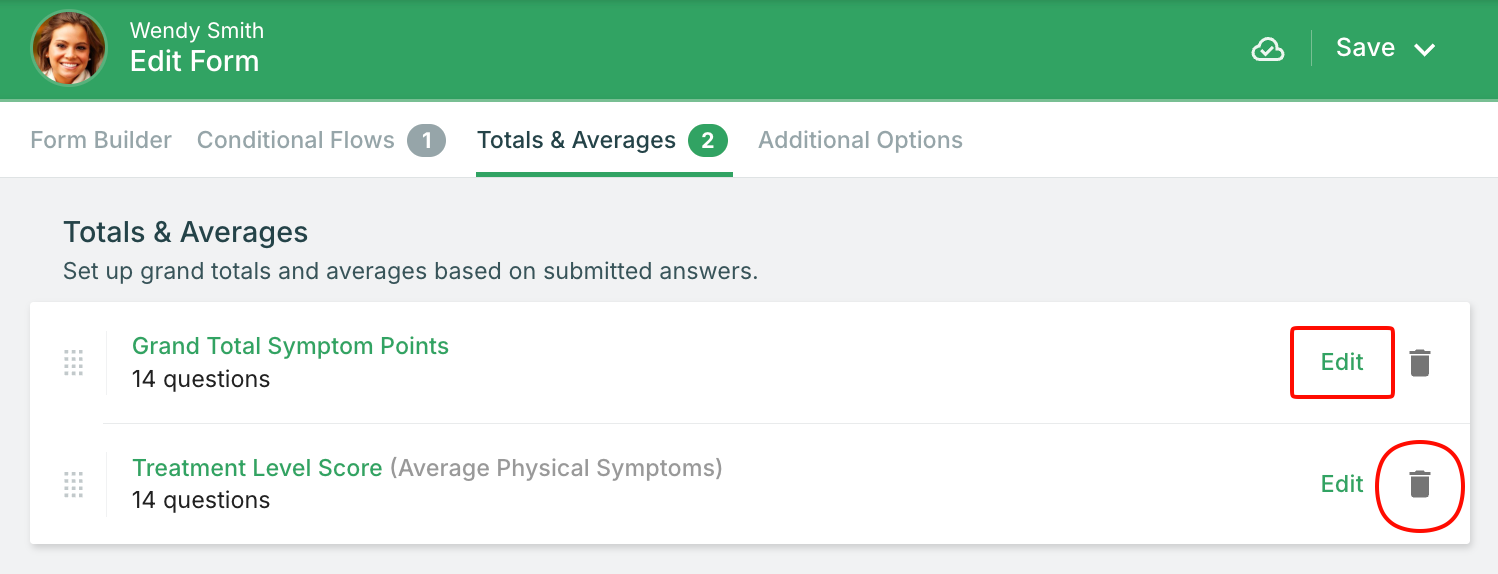Edit the Treatment Level Score average
Image resolution: width=1498 pixels, height=574 pixels.
[1342, 484]
